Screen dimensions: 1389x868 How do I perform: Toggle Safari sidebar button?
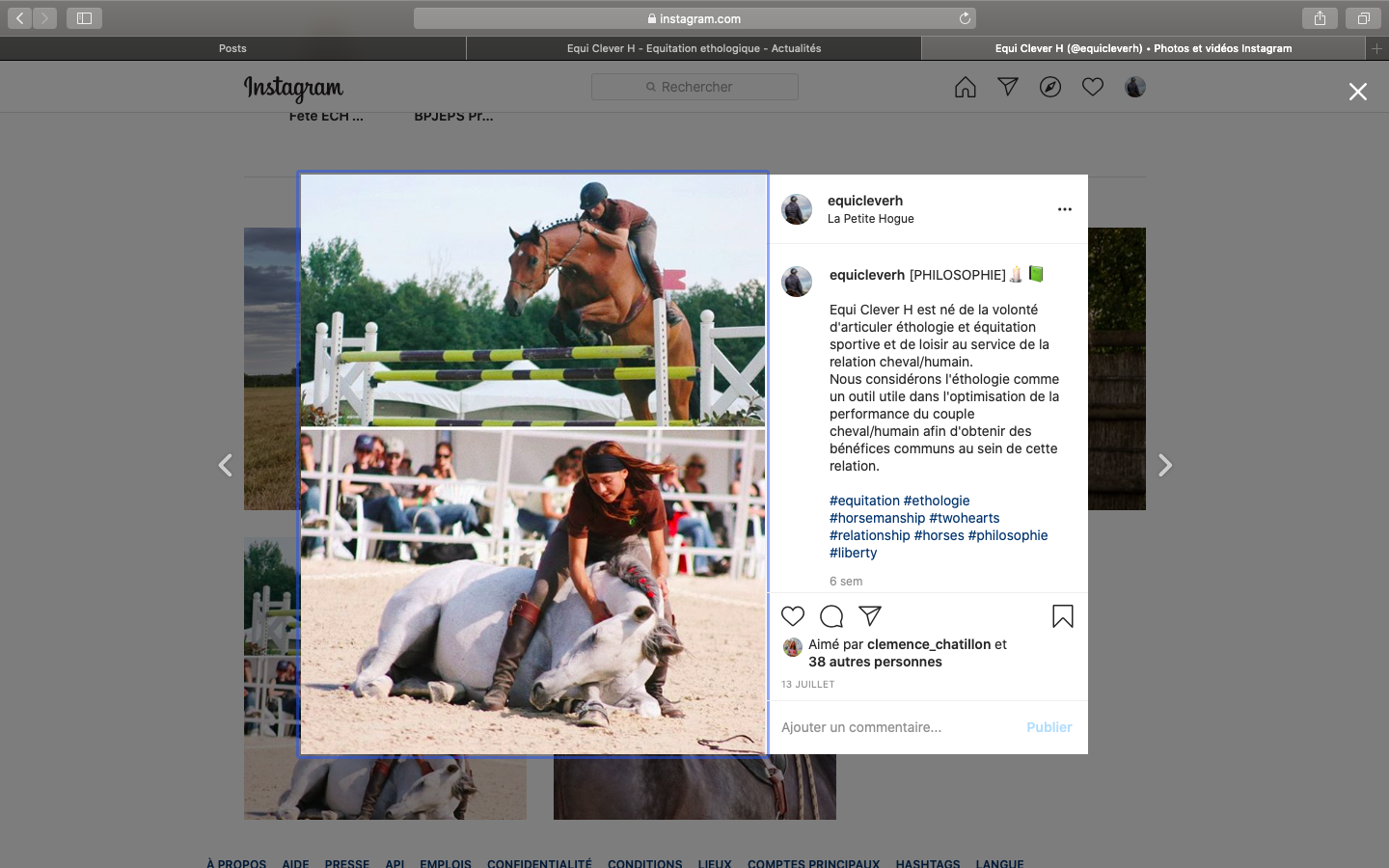click(x=84, y=18)
